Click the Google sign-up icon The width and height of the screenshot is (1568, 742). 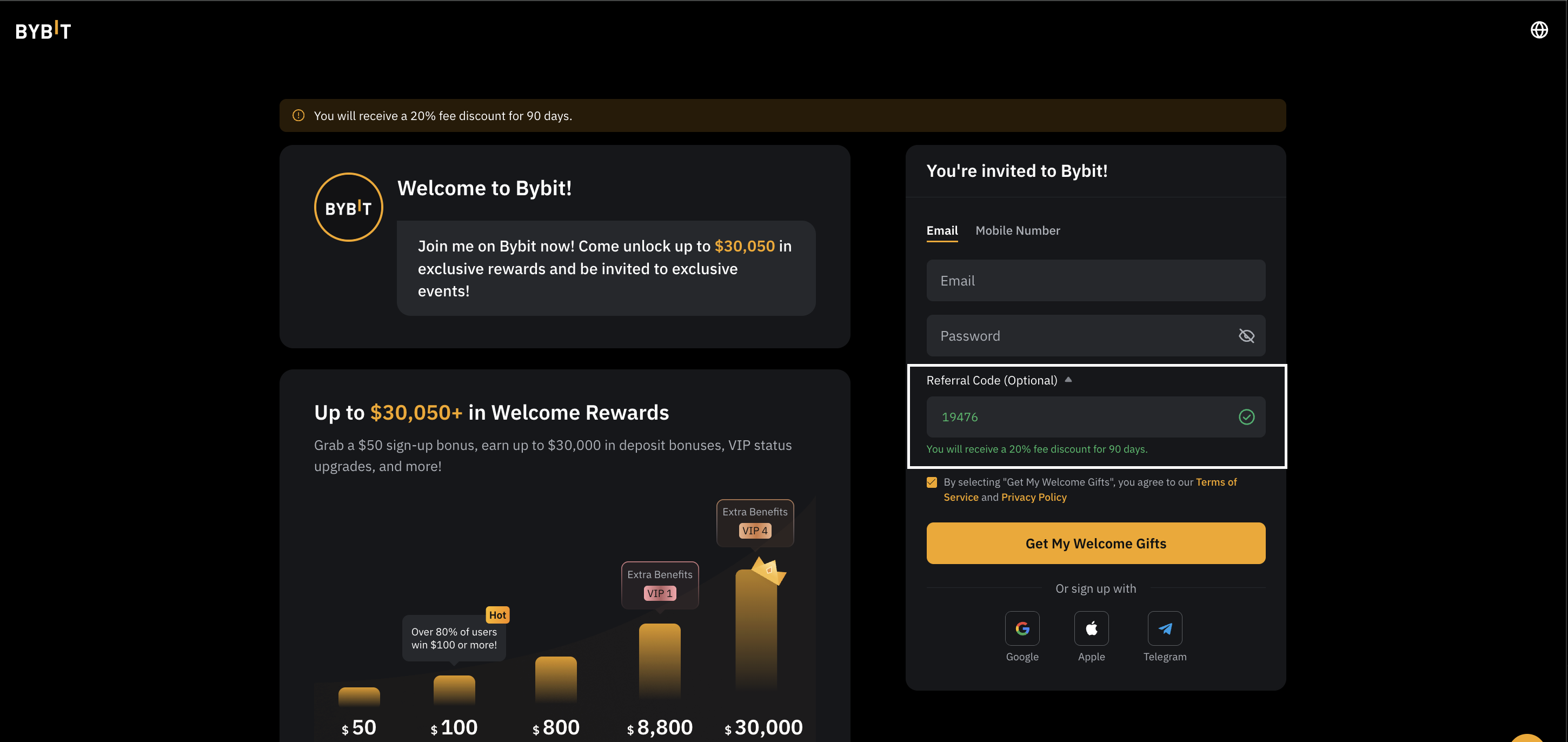pos(1022,628)
